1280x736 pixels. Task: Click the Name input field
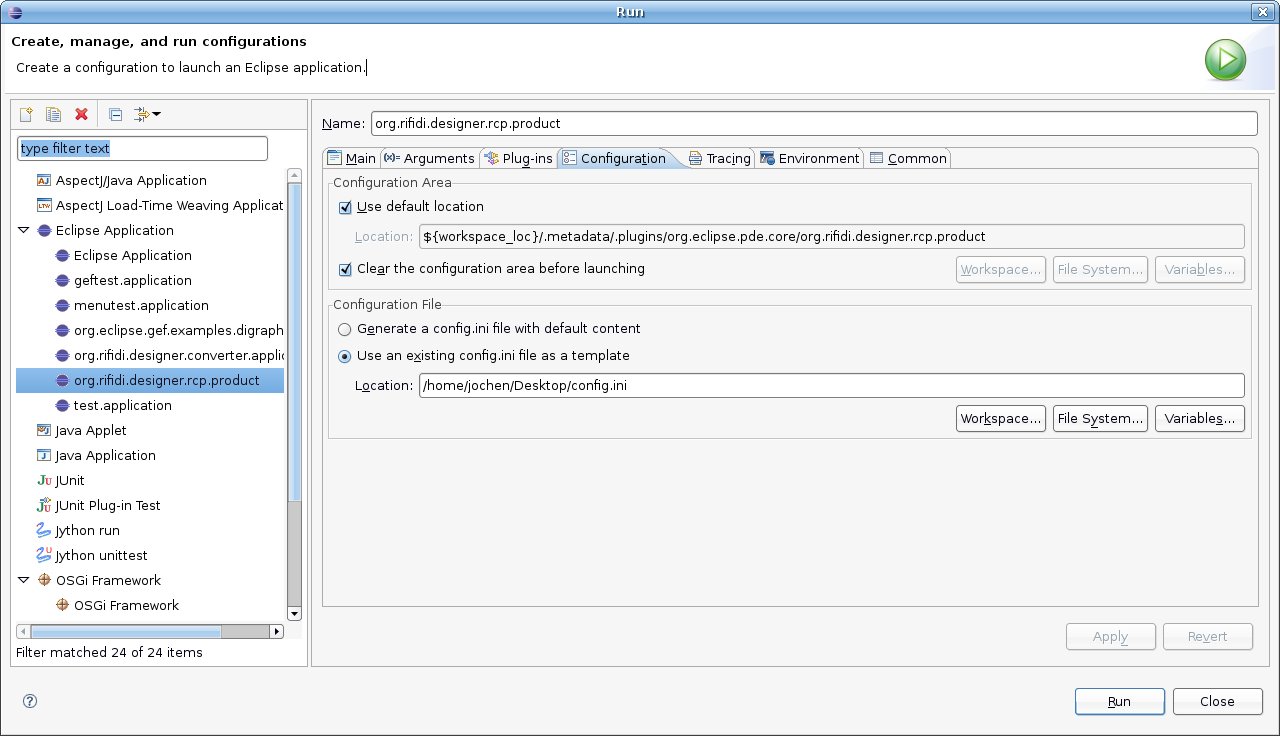(x=813, y=123)
